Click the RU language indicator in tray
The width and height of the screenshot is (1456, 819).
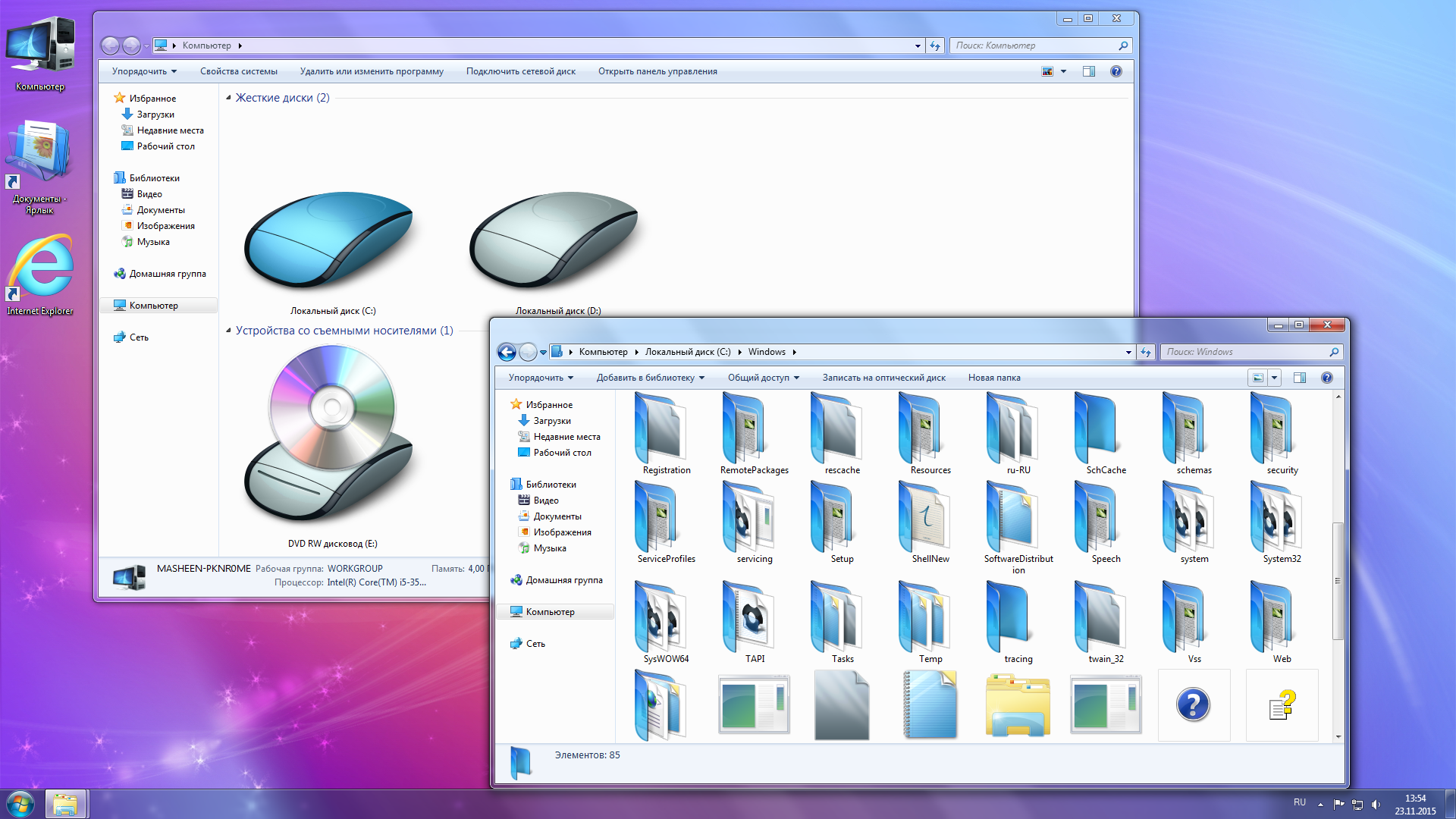pos(1300,802)
